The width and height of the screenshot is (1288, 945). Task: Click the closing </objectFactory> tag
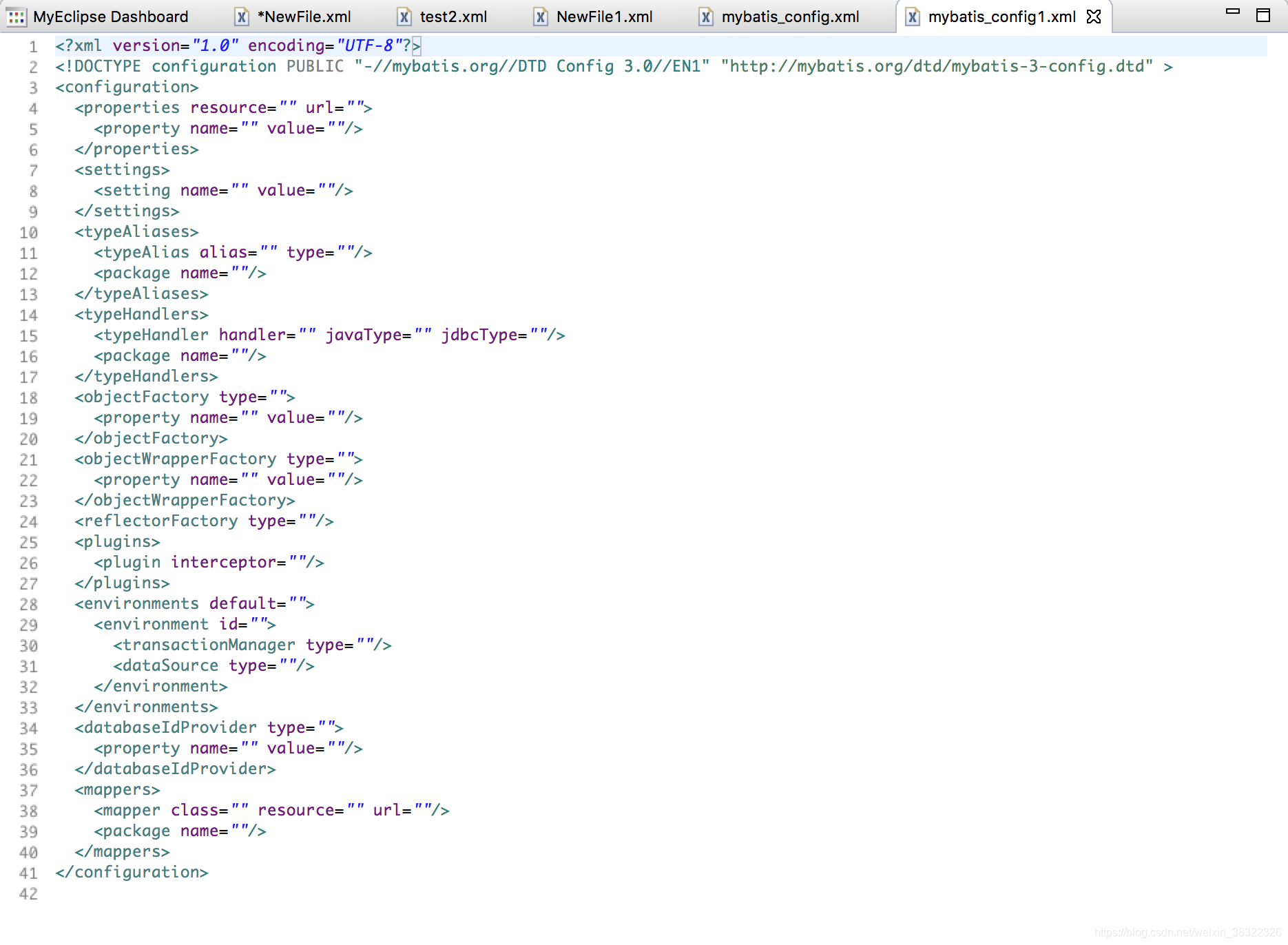151,439
